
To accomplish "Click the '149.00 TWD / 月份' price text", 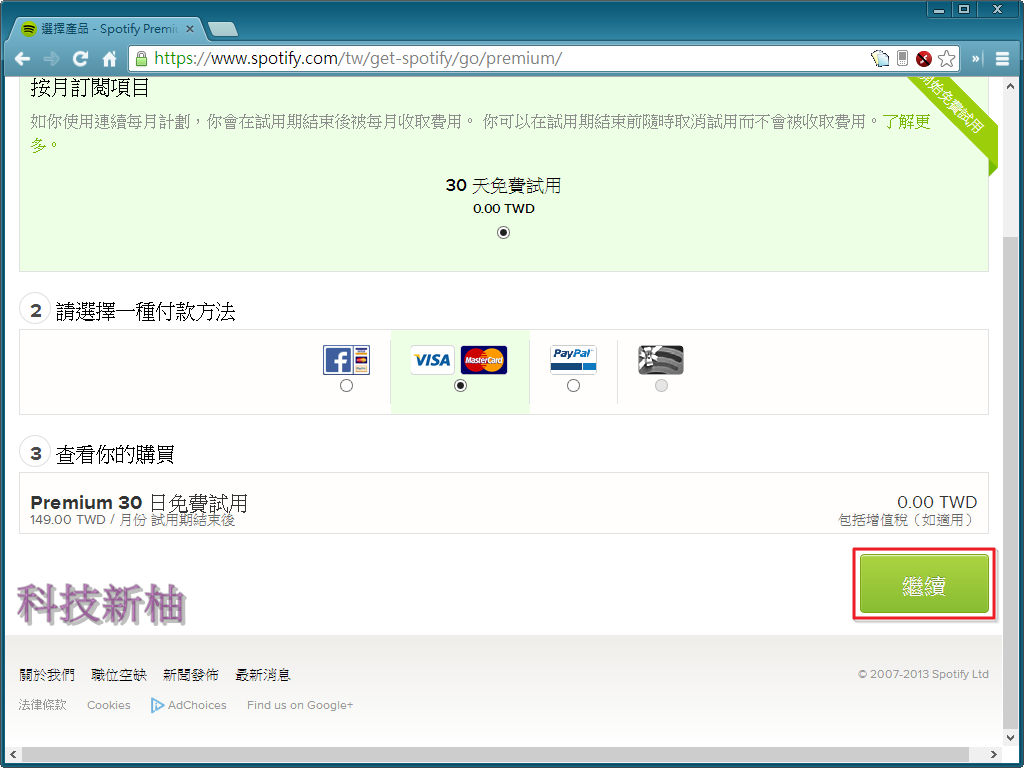I will pyautogui.click(x=88, y=520).
